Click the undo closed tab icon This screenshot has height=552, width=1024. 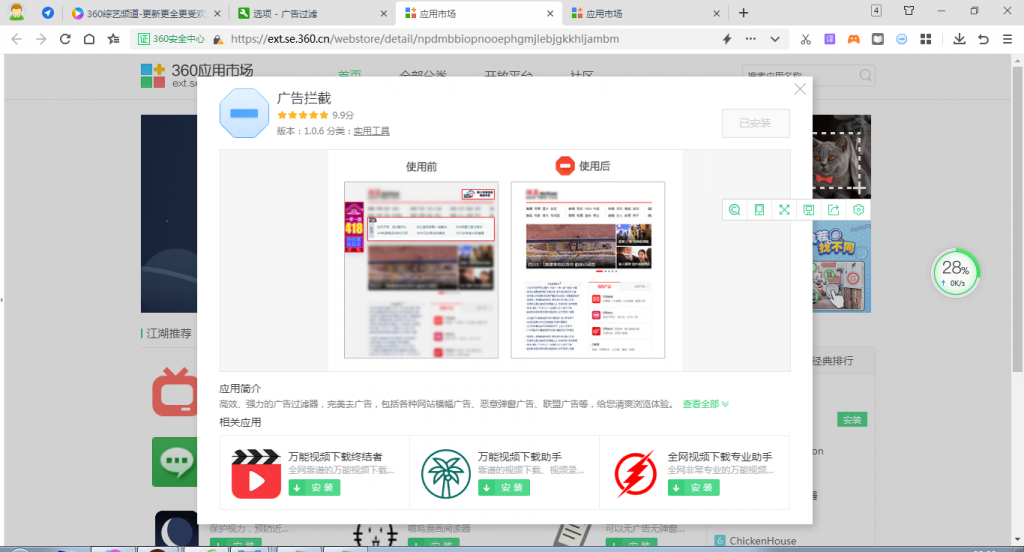[x=984, y=39]
